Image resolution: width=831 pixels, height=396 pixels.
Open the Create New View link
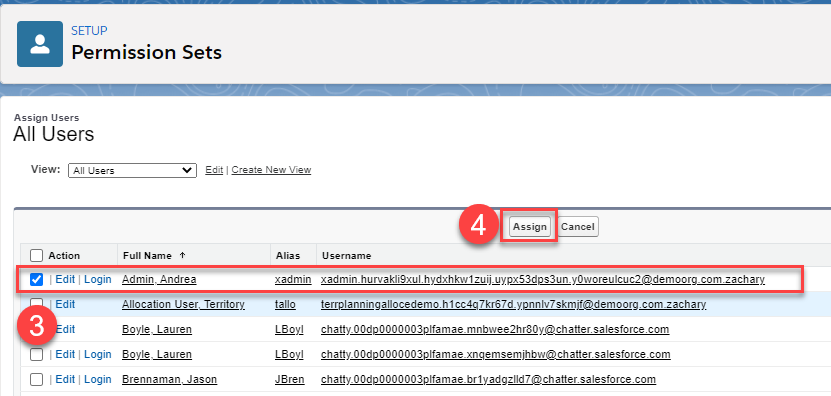coord(271,170)
